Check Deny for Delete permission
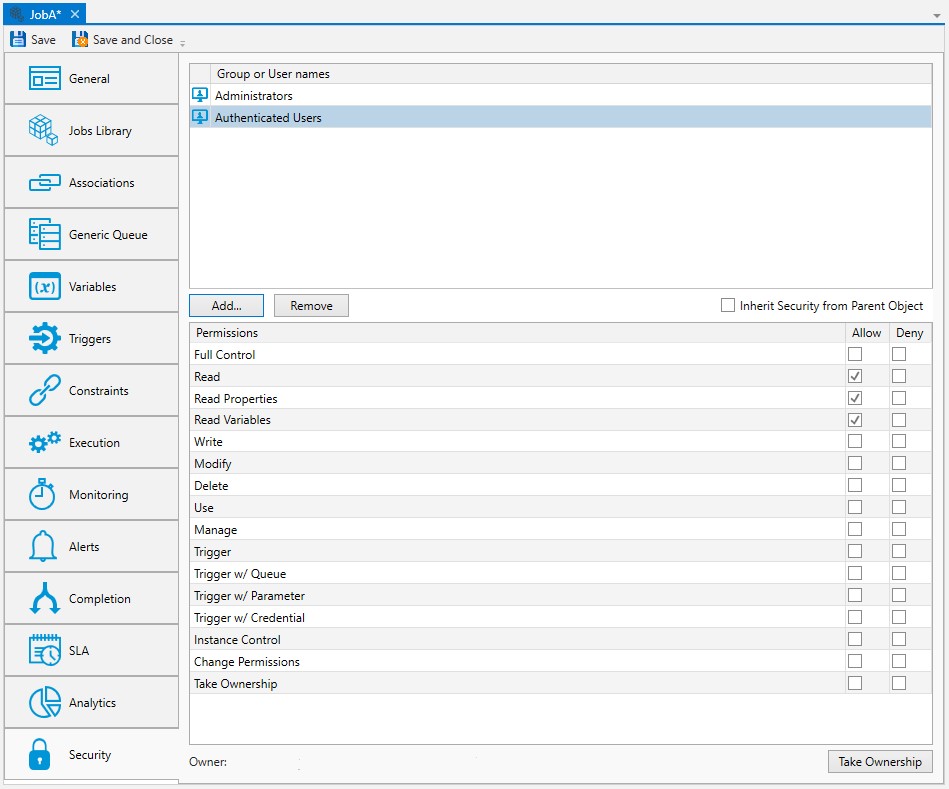The image size is (949, 789). tap(899, 486)
